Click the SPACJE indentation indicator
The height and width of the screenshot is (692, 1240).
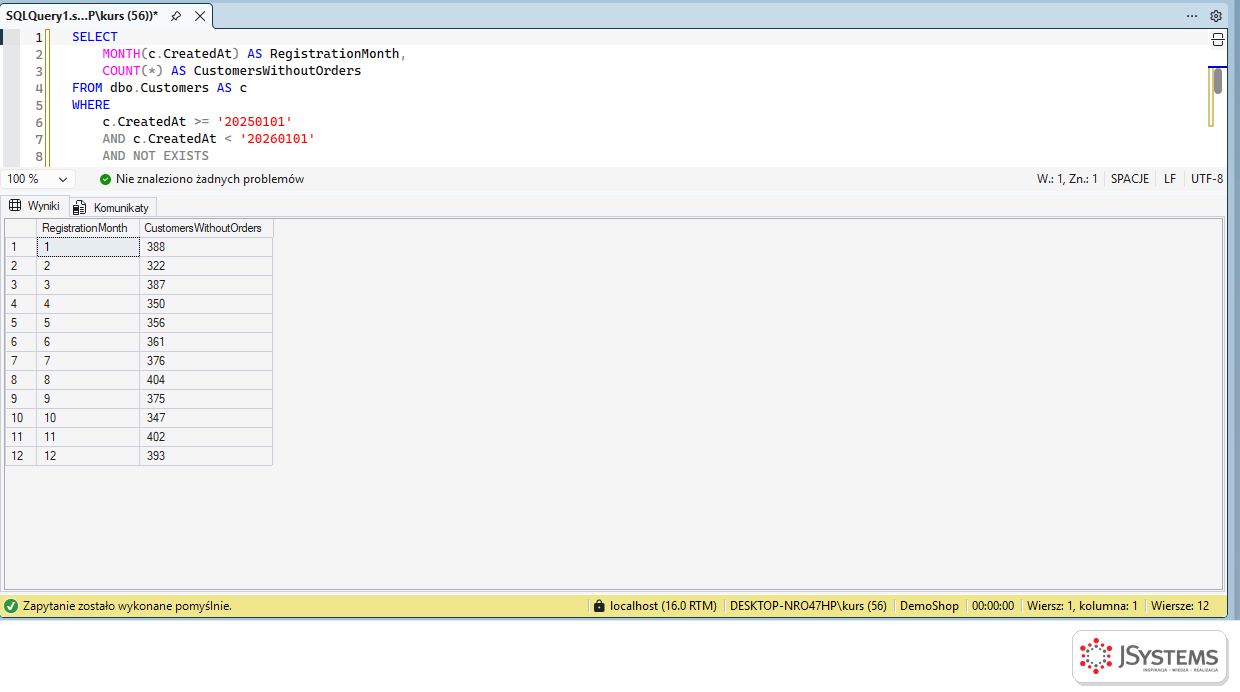[1130, 179]
